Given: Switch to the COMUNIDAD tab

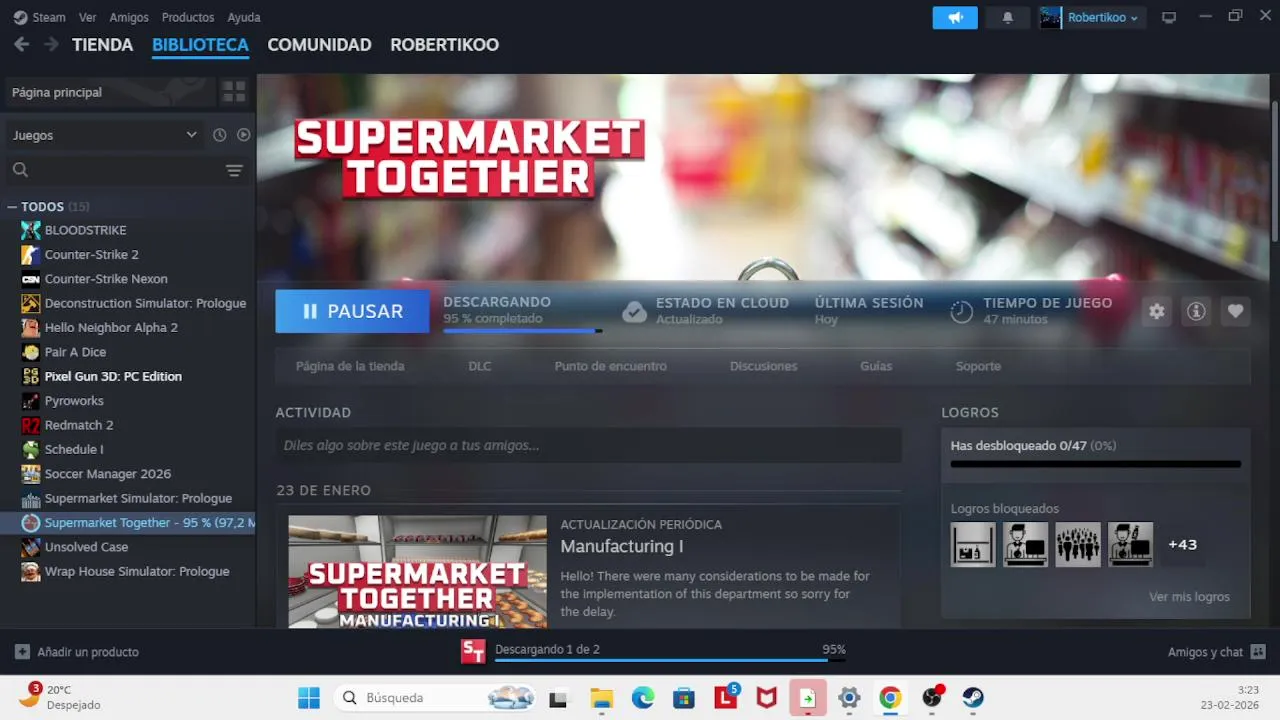Looking at the screenshot, I should click(x=319, y=45).
